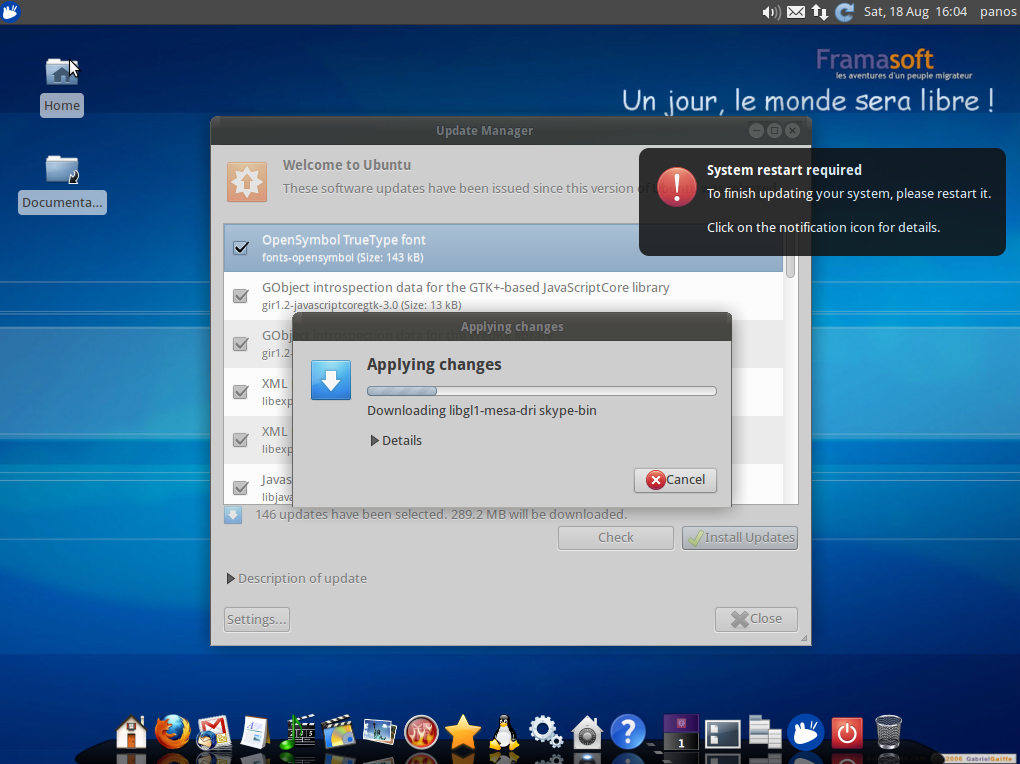The image size is (1020, 764).
Task: Open the mail envelope indicator
Action: click(796, 12)
